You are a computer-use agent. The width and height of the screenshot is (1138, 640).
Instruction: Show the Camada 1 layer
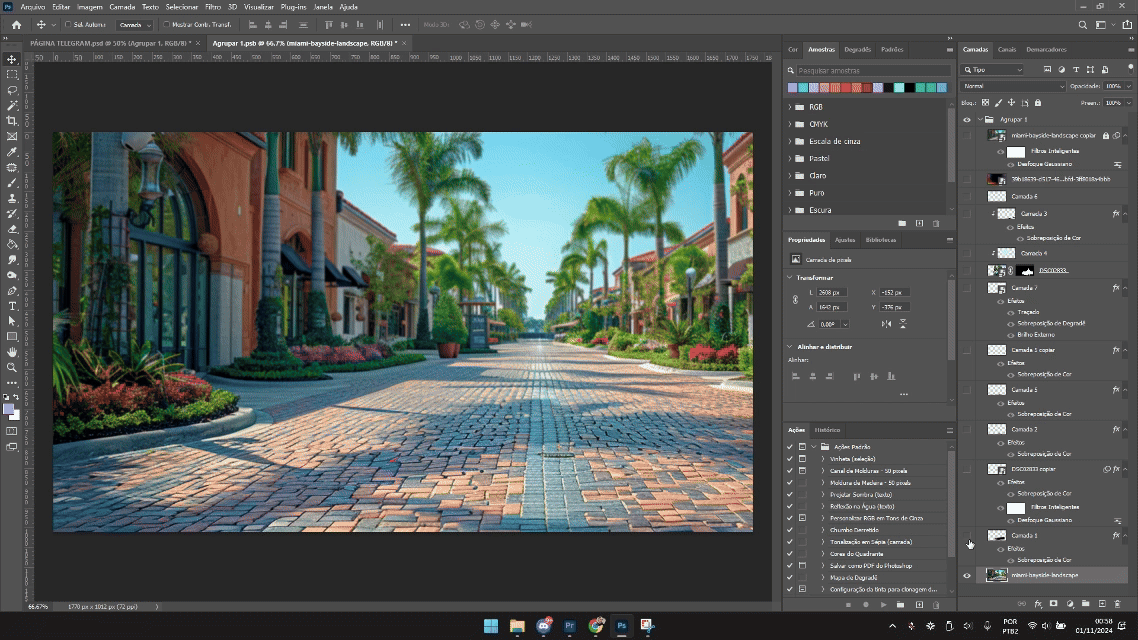pyautogui.click(x=967, y=536)
